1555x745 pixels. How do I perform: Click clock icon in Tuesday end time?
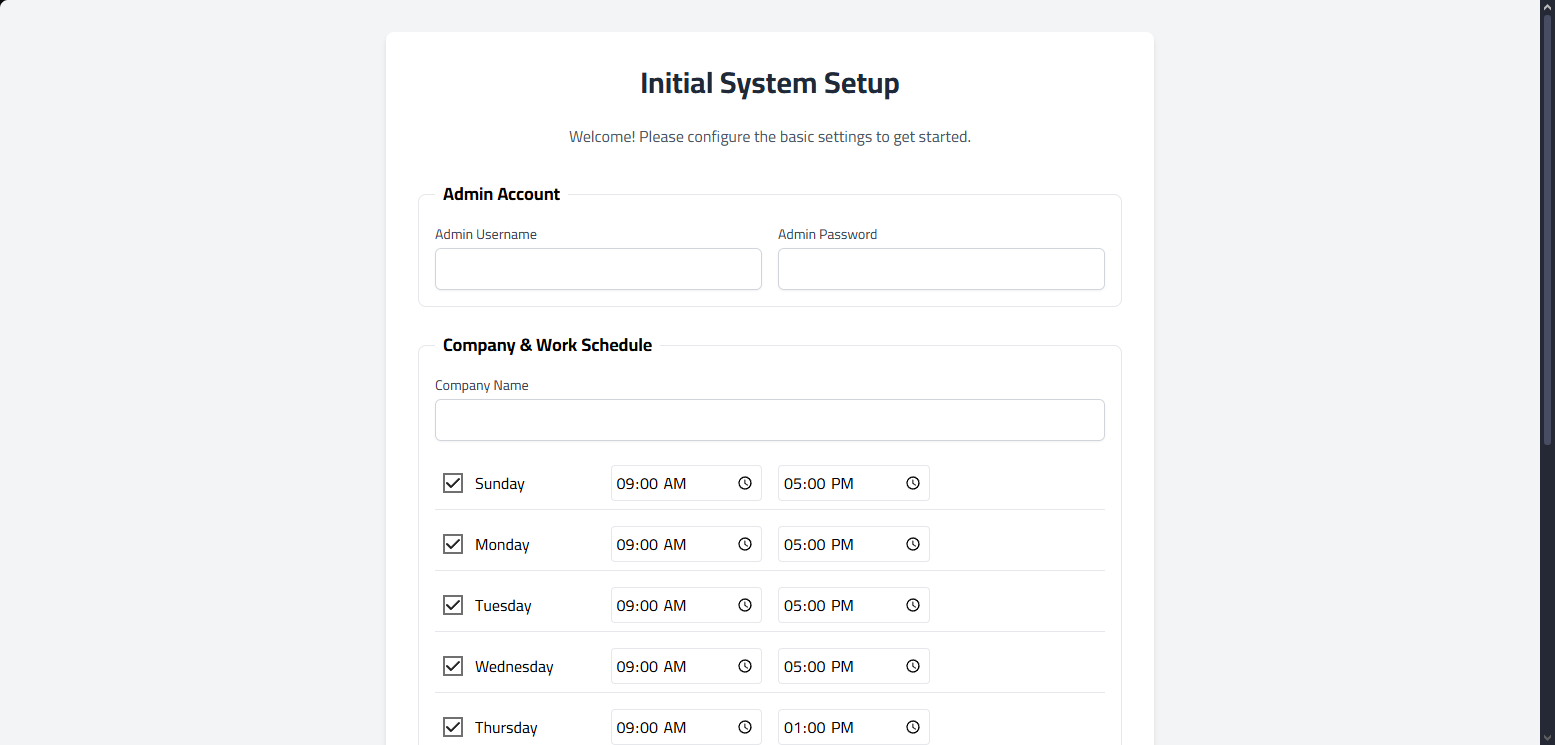point(913,605)
